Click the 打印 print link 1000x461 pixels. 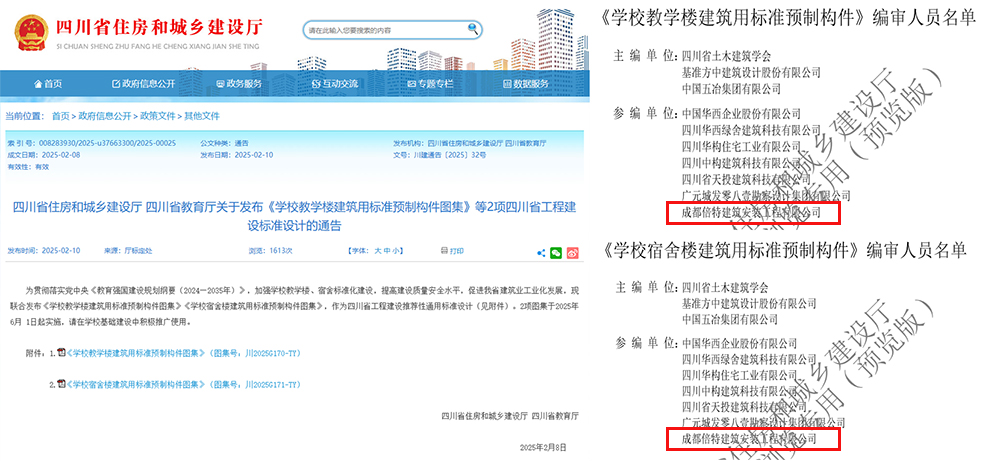pyautogui.click(x=457, y=251)
